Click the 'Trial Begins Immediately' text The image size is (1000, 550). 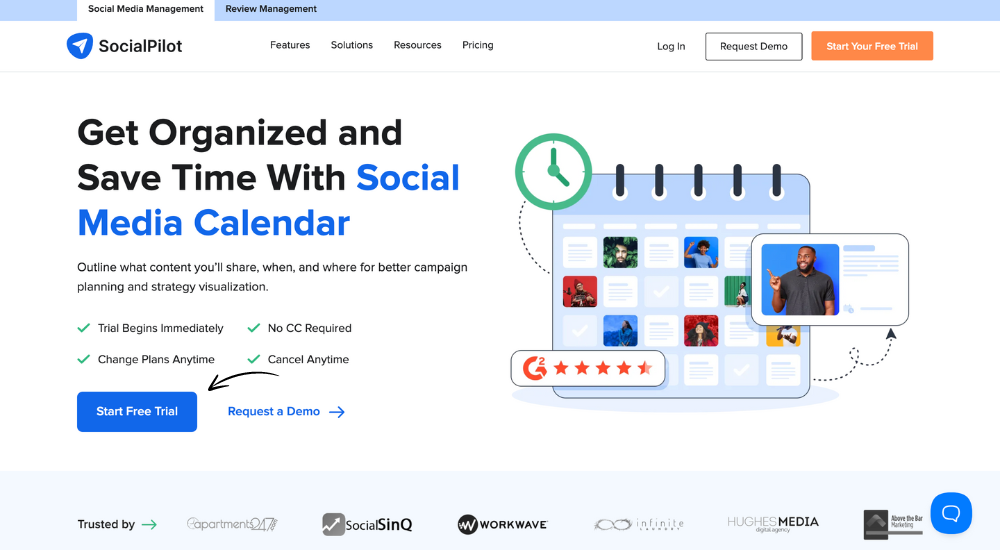tap(161, 328)
